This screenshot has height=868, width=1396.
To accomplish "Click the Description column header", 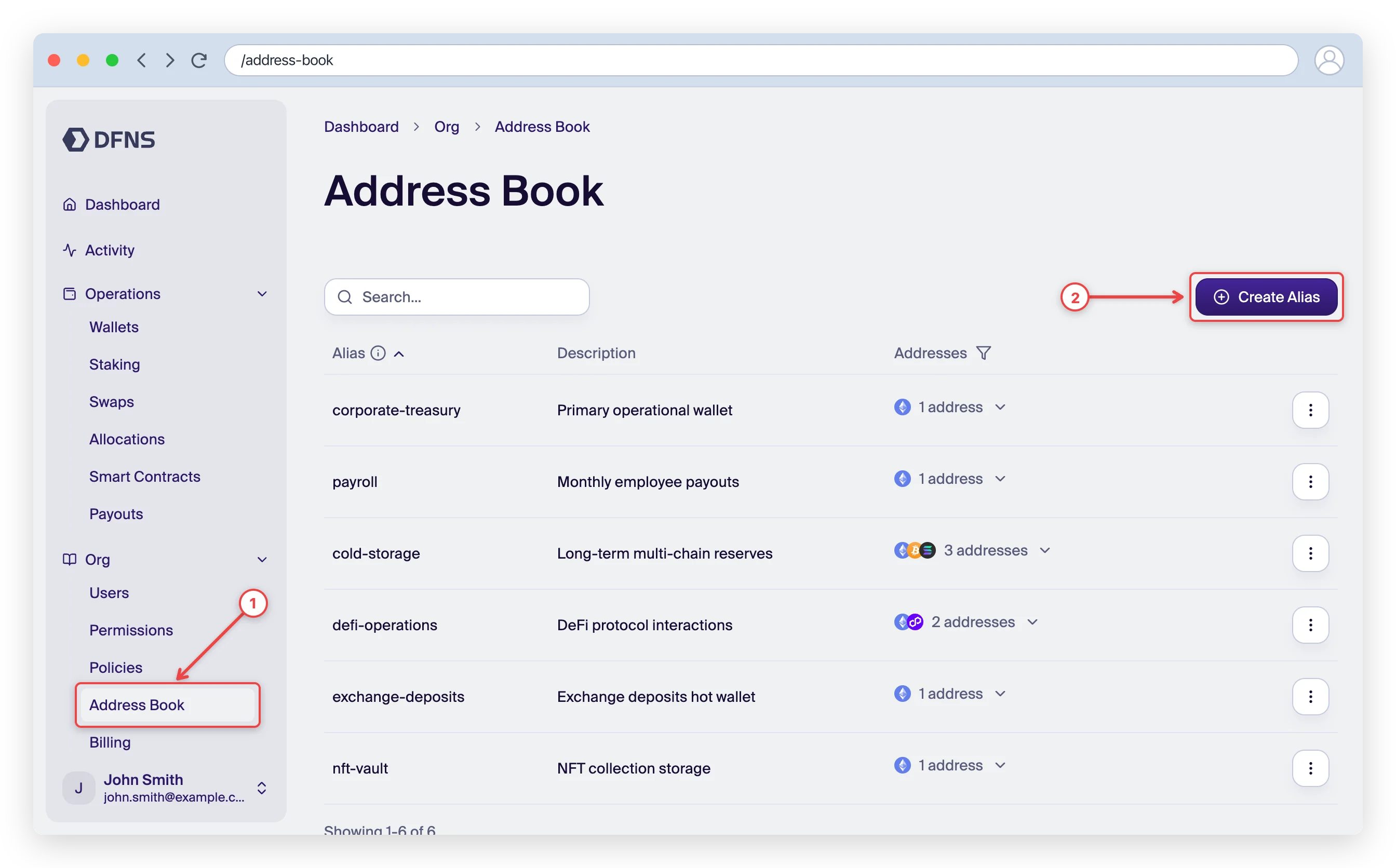I will 596,353.
